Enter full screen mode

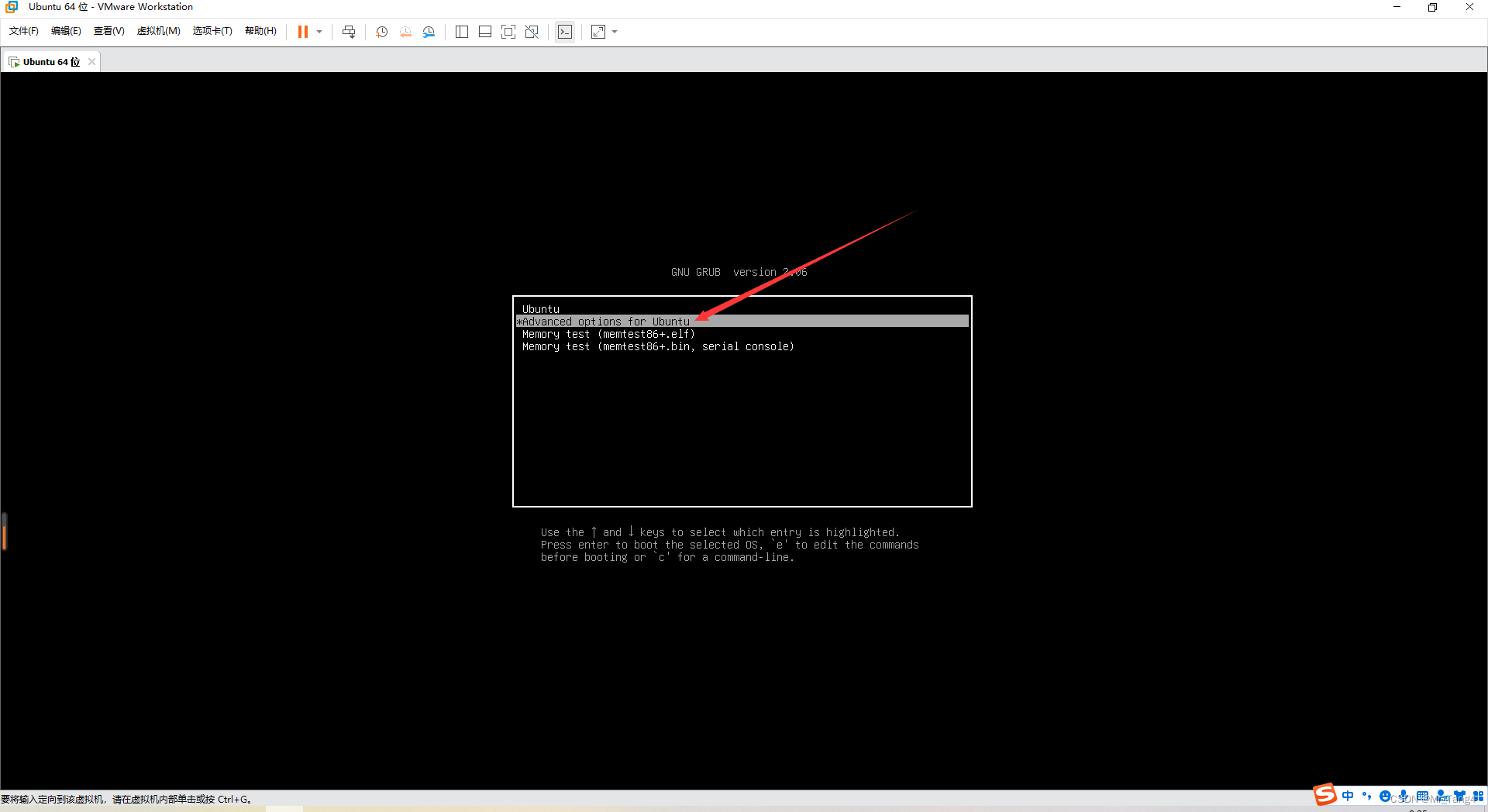point(508,32)
